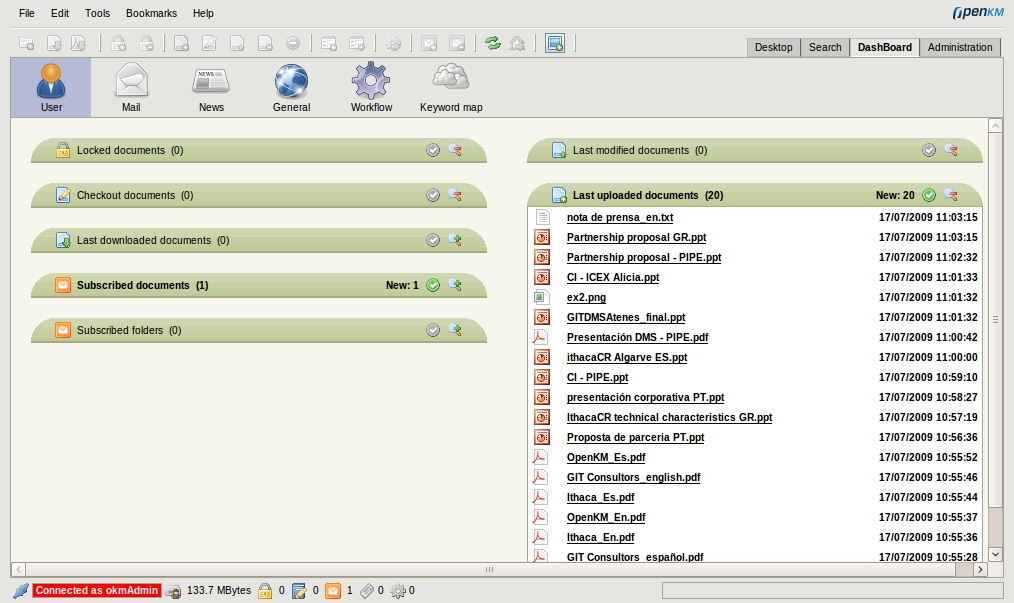
Task: Click the Add subscription toolbar icon
Action: 429,43
